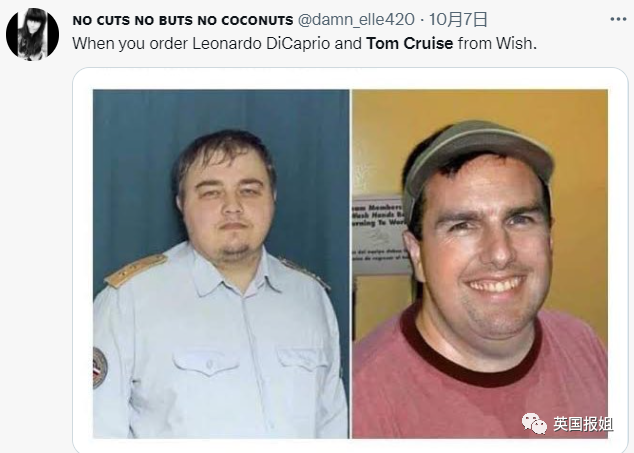Click the tweet text mentioning Wish

pyautogui.click(x=304, y=43)
